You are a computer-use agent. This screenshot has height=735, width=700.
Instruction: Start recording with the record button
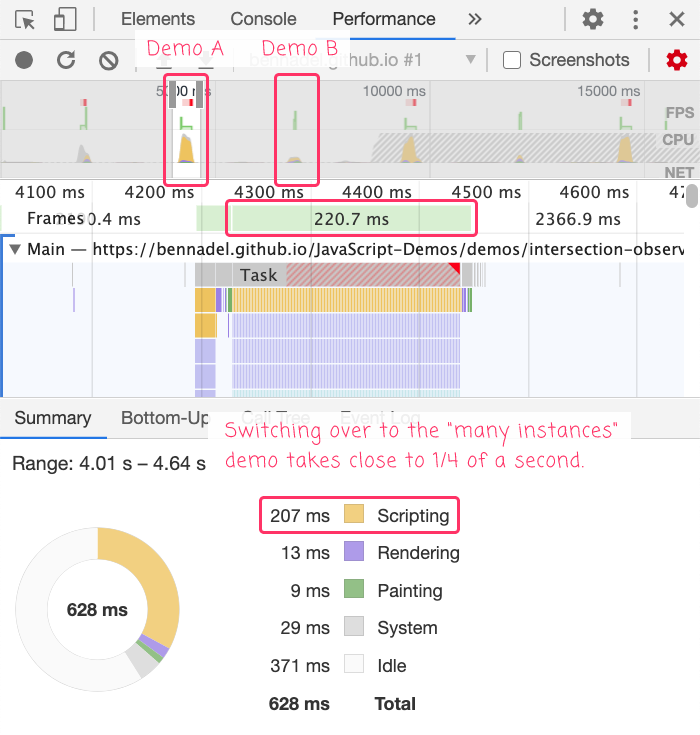(24, 60)
